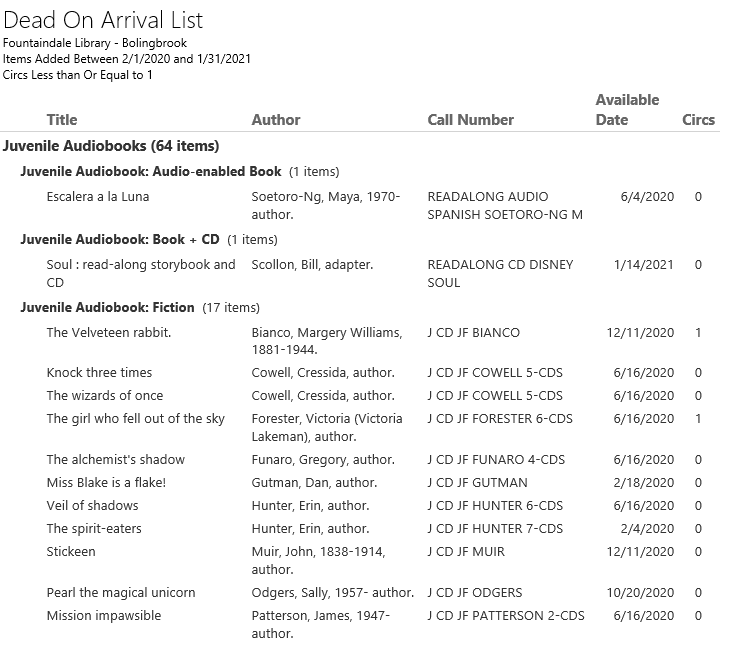Image resolution: width=741 pixels, height=649 pixels.
Task: Select The girl who fell out of the sky
Action: pyautogui.click(x=135, y=419)
